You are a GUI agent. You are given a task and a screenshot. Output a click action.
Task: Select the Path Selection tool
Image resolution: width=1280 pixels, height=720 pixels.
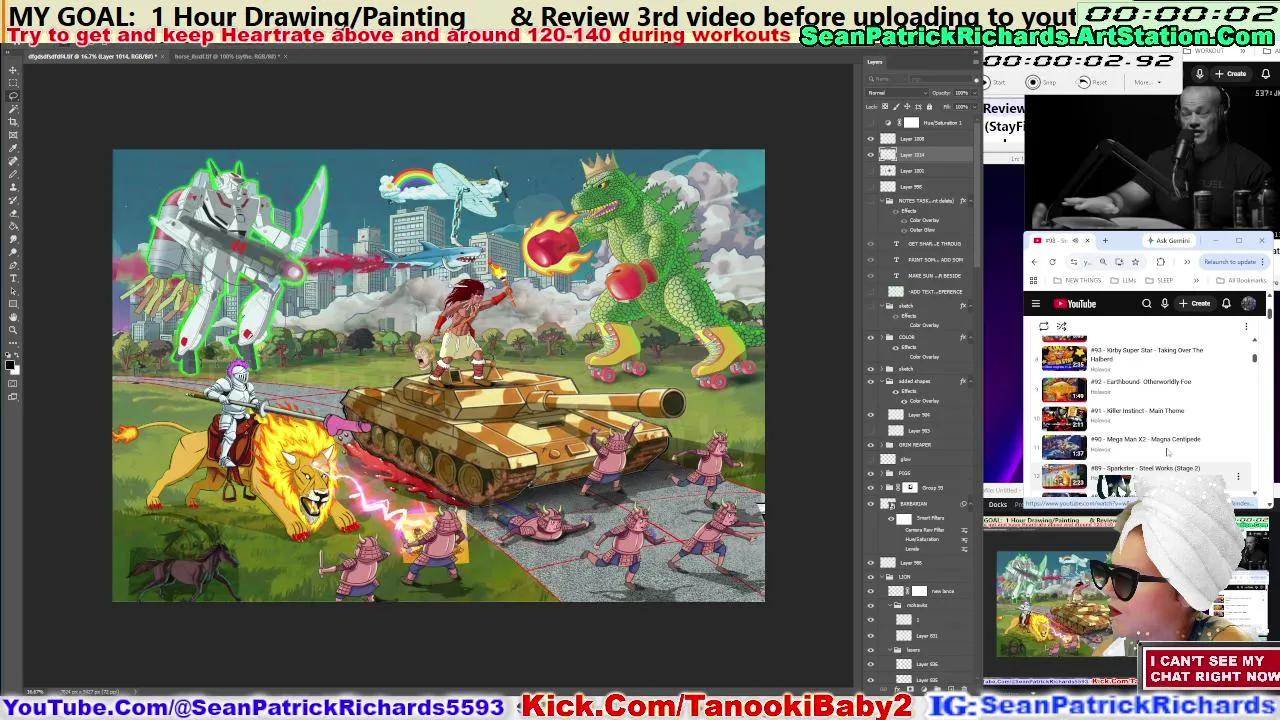click(13, 291)
